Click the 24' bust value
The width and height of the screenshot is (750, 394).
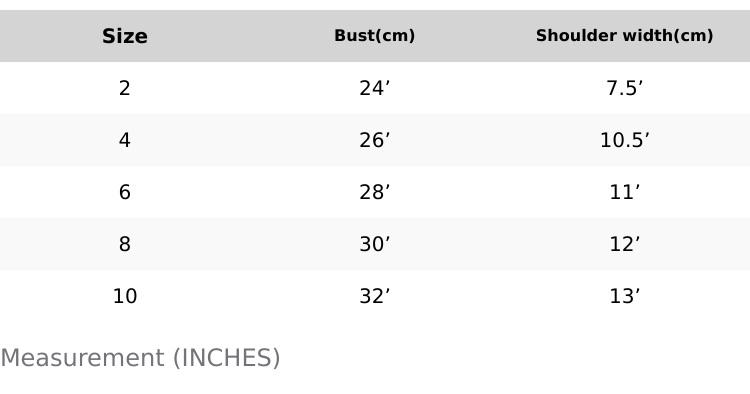click(375, 88)
